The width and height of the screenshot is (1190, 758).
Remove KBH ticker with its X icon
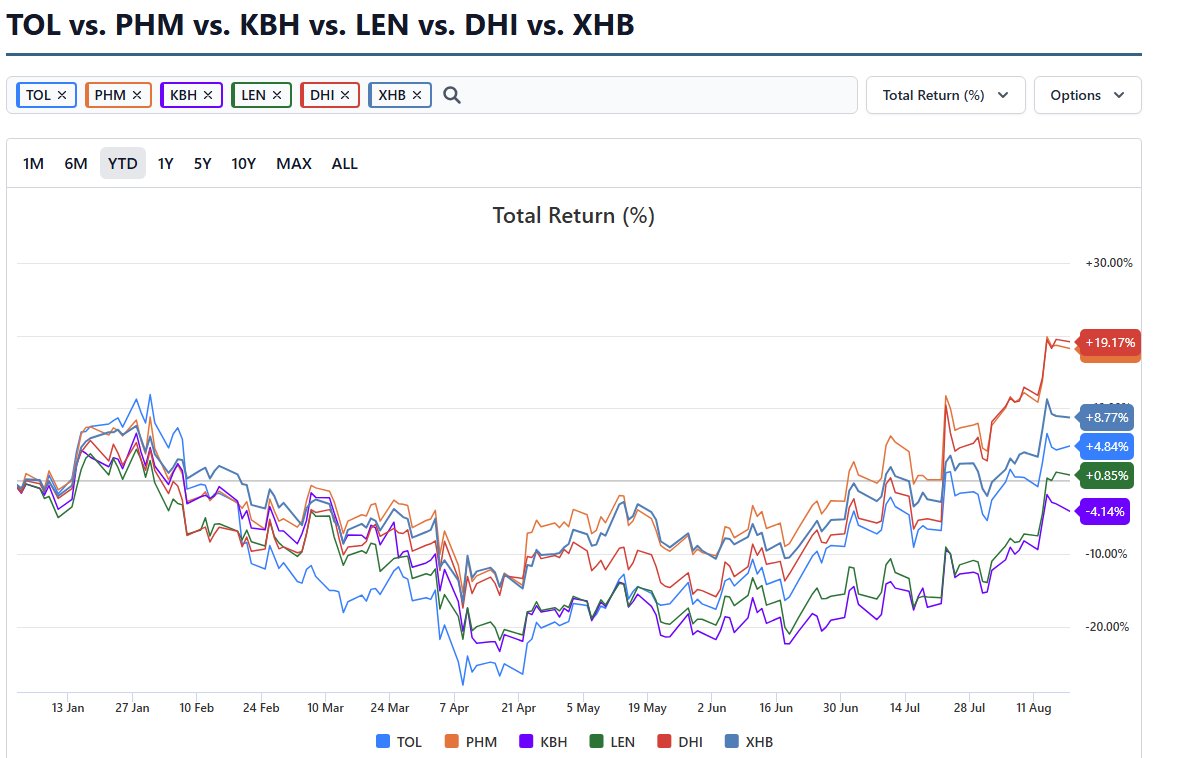[x=208, y=95]
